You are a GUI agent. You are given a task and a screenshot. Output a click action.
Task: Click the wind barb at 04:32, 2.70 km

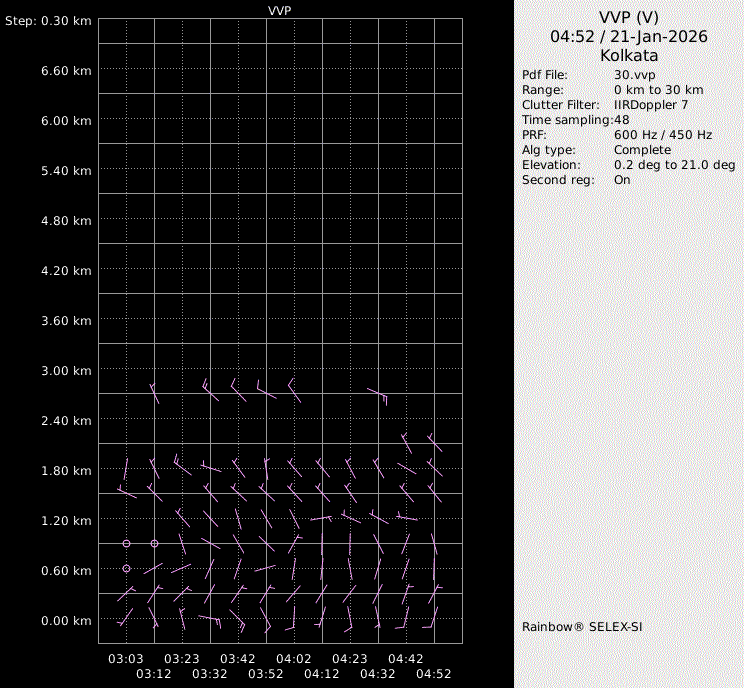[x=379, y=393]
